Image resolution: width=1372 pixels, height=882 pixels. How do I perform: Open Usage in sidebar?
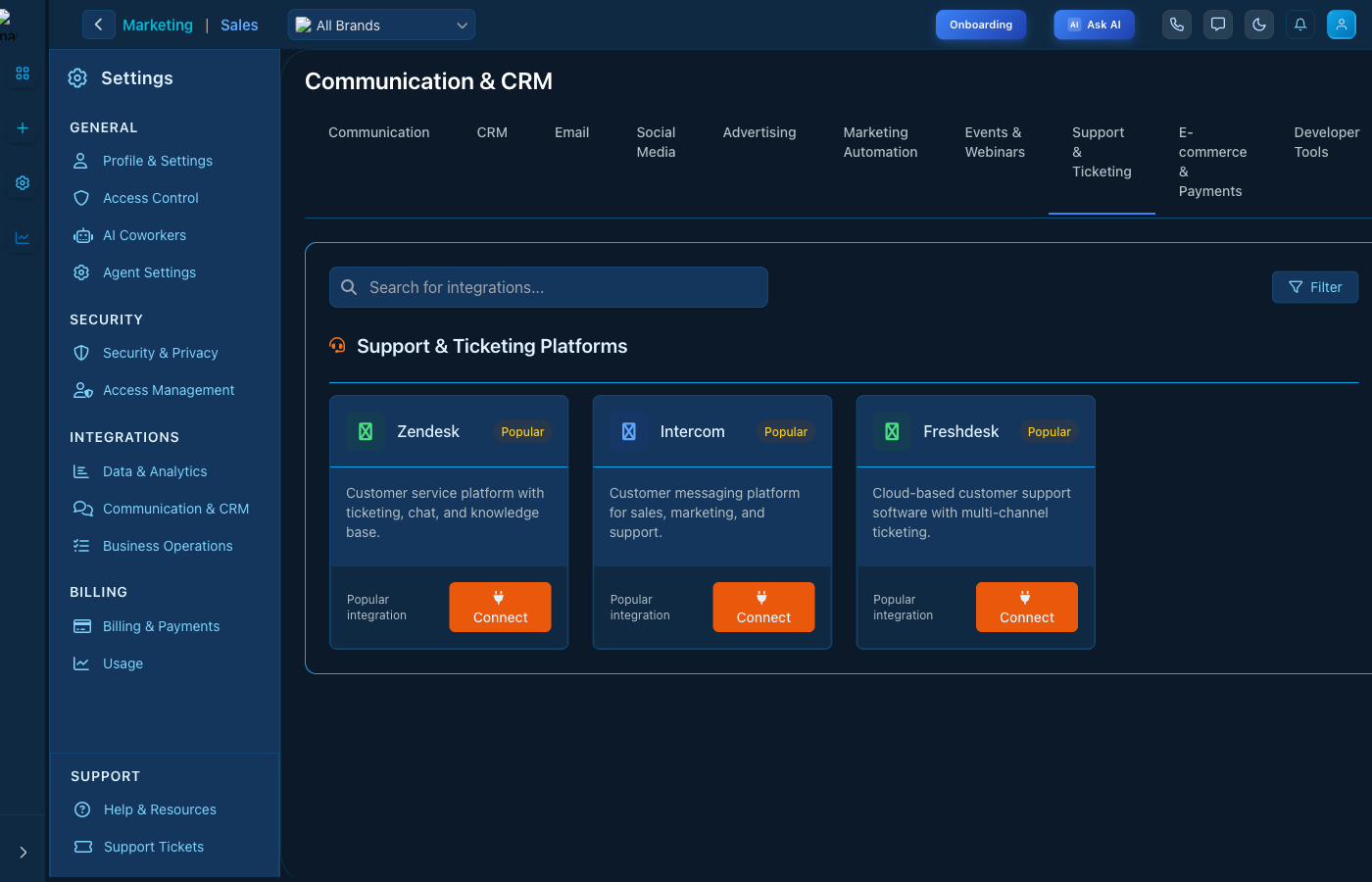(x=122, y=663)
